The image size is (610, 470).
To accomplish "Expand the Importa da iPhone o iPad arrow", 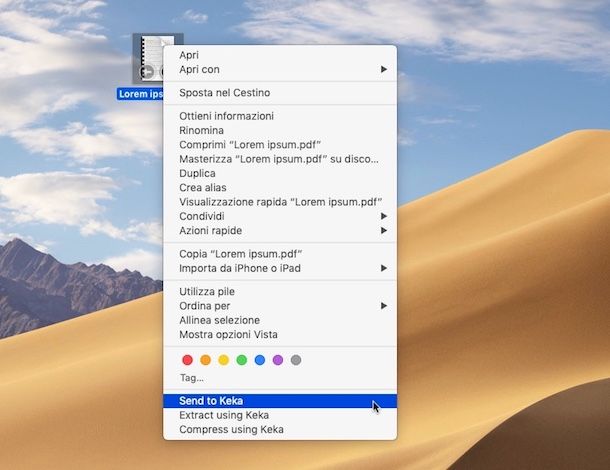I will 384,268.
